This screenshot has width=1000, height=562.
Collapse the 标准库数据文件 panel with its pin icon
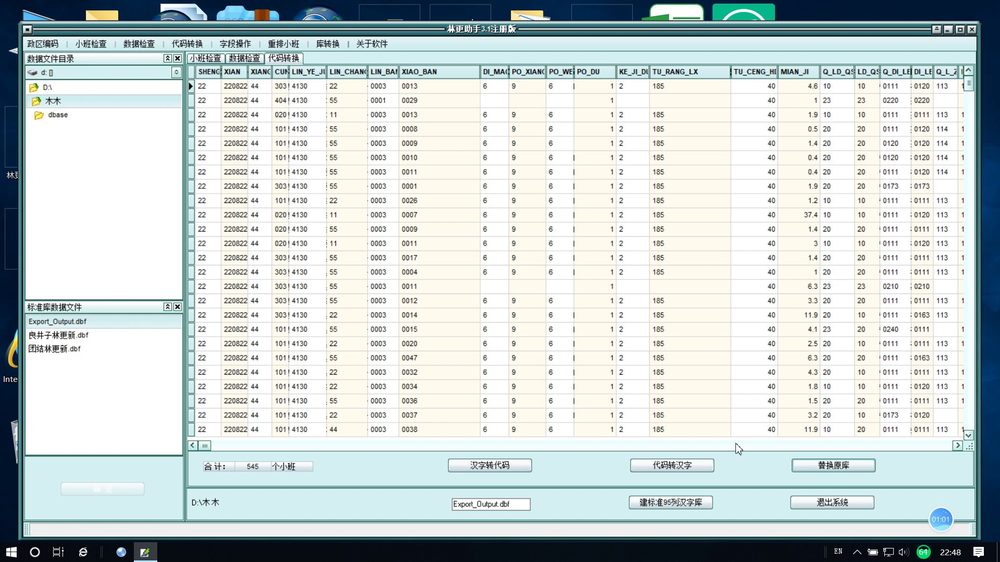click(x=167, y=307)
